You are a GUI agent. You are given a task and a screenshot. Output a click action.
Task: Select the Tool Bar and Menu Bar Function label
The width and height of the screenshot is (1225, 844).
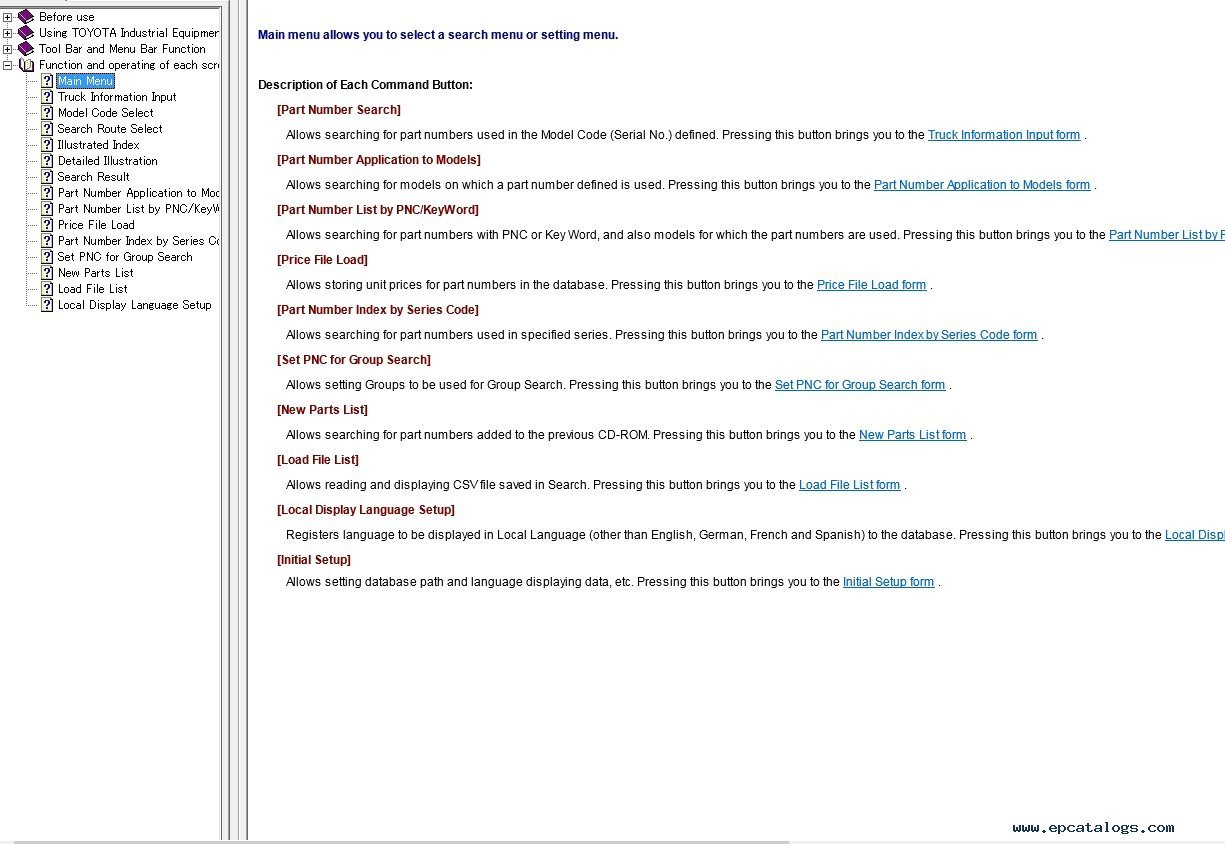(122, 49)
